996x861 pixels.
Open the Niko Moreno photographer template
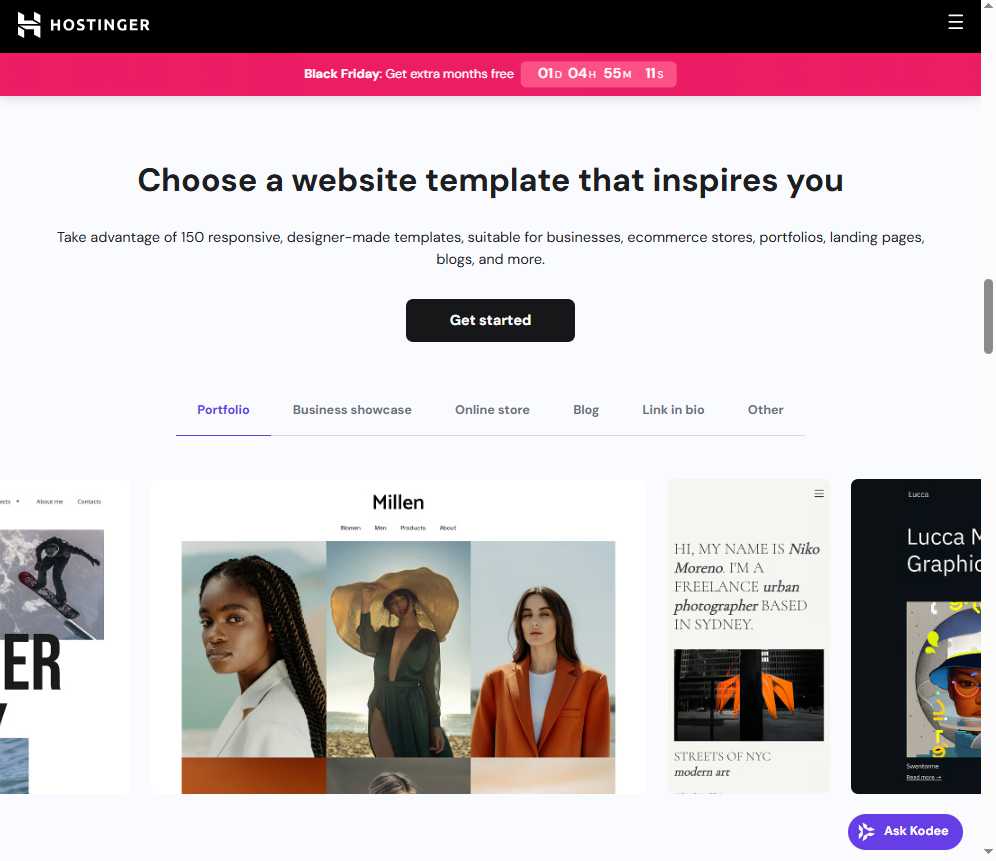point(749,637)
